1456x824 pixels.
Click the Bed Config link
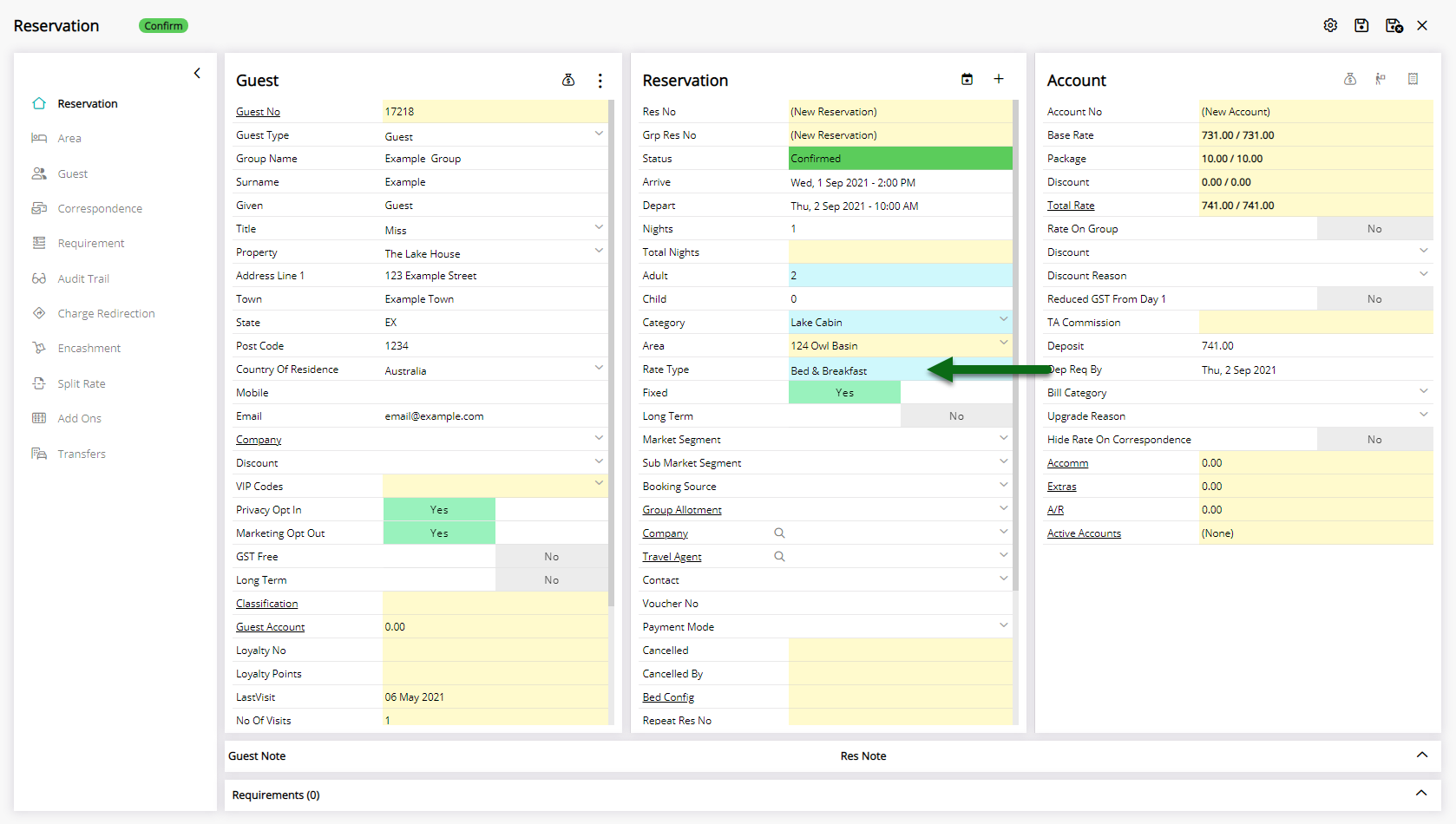pos(668,697)
